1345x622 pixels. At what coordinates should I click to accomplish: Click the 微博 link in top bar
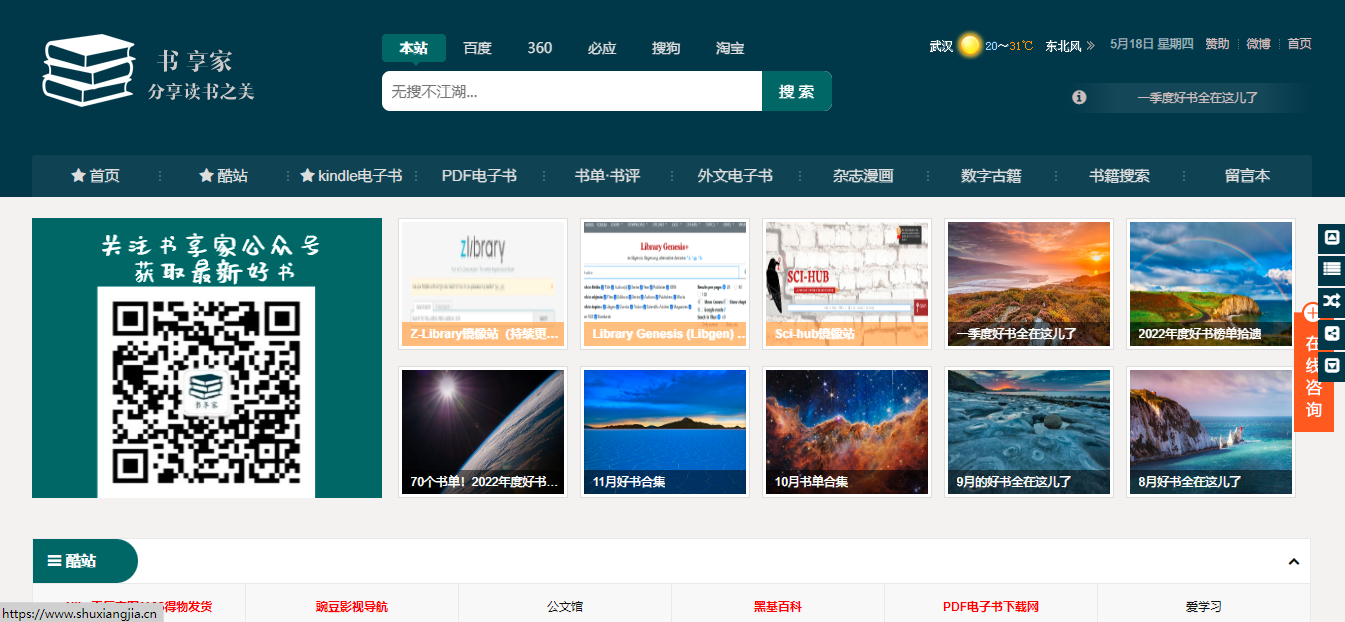[x=1258, y=44]
